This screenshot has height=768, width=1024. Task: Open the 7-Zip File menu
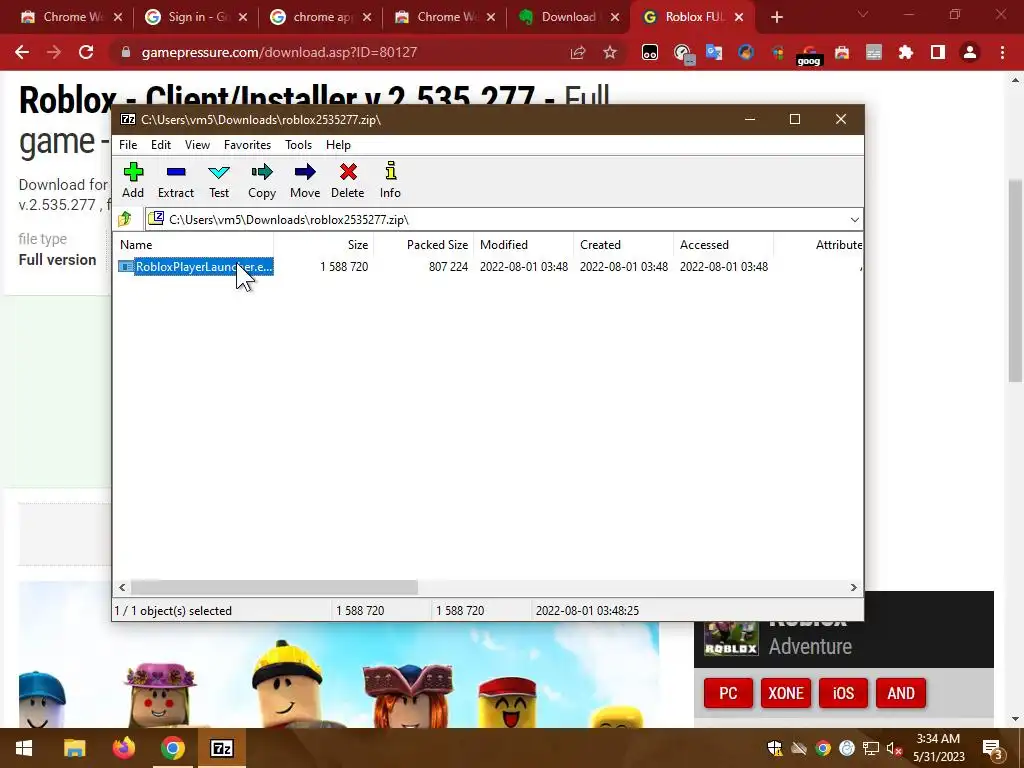[128, 145]
